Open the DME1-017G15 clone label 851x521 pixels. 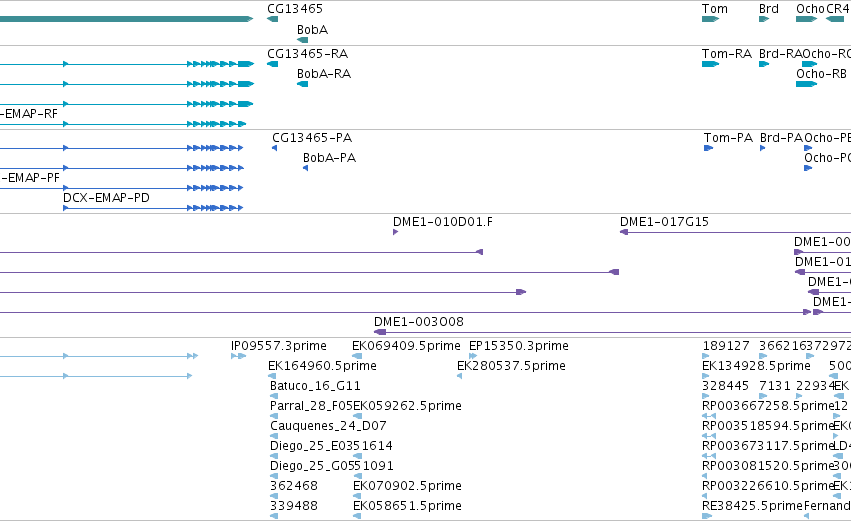[664, 222]
